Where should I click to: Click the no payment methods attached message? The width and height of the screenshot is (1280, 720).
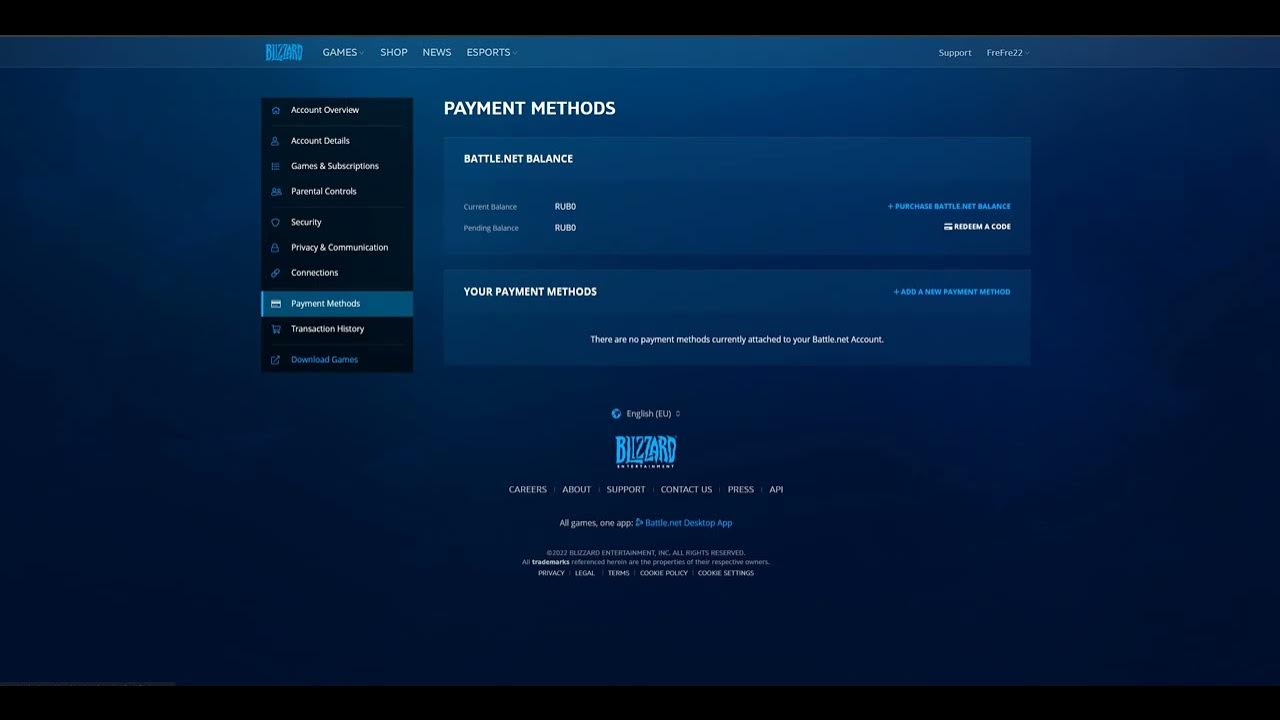737,339
